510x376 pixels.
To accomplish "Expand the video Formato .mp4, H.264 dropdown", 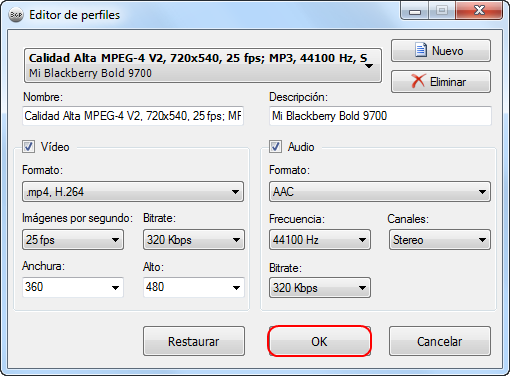I will (x=133, y=192).
